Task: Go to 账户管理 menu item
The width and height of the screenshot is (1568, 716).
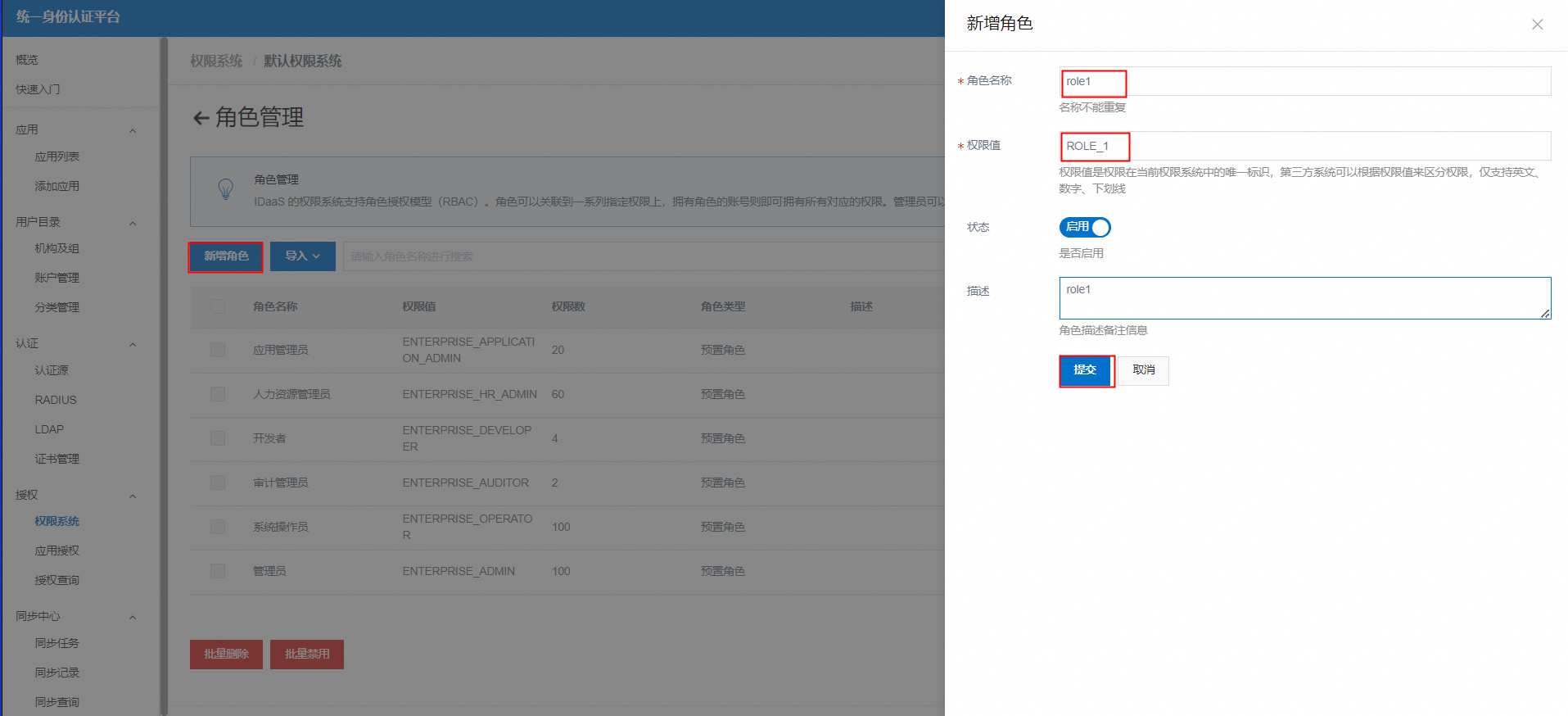Action: (x=56, y=278)
